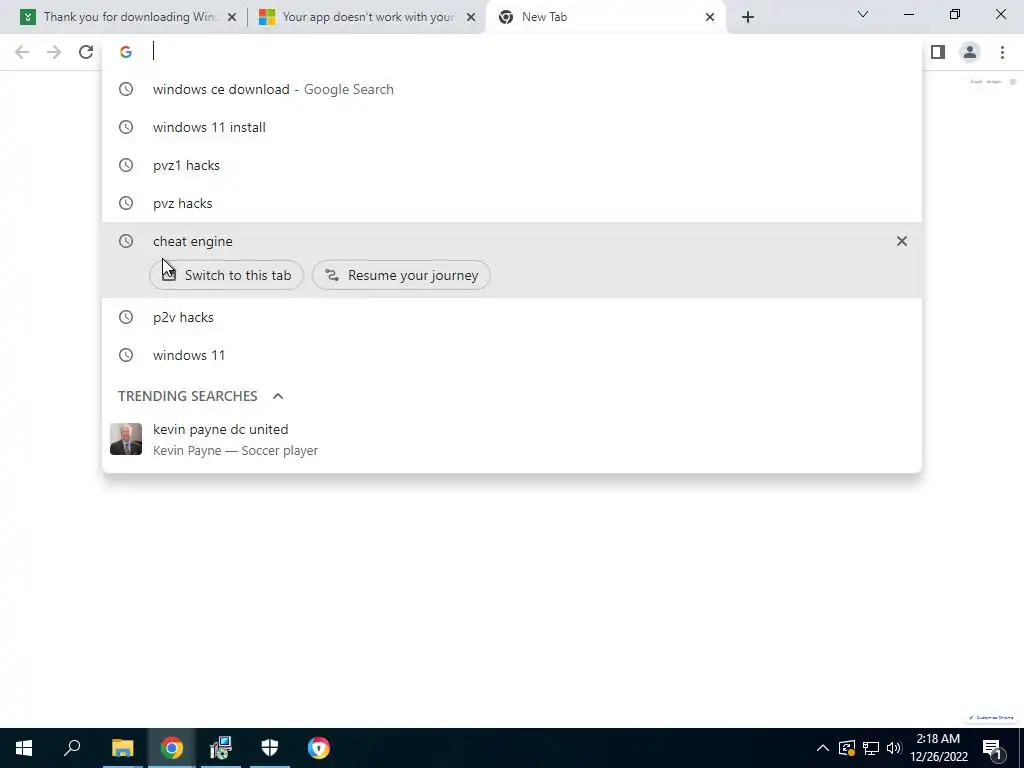The image size is (1024, 768).
Task: Open the clock showing 2:18 AM
Action: coord(938,748)
